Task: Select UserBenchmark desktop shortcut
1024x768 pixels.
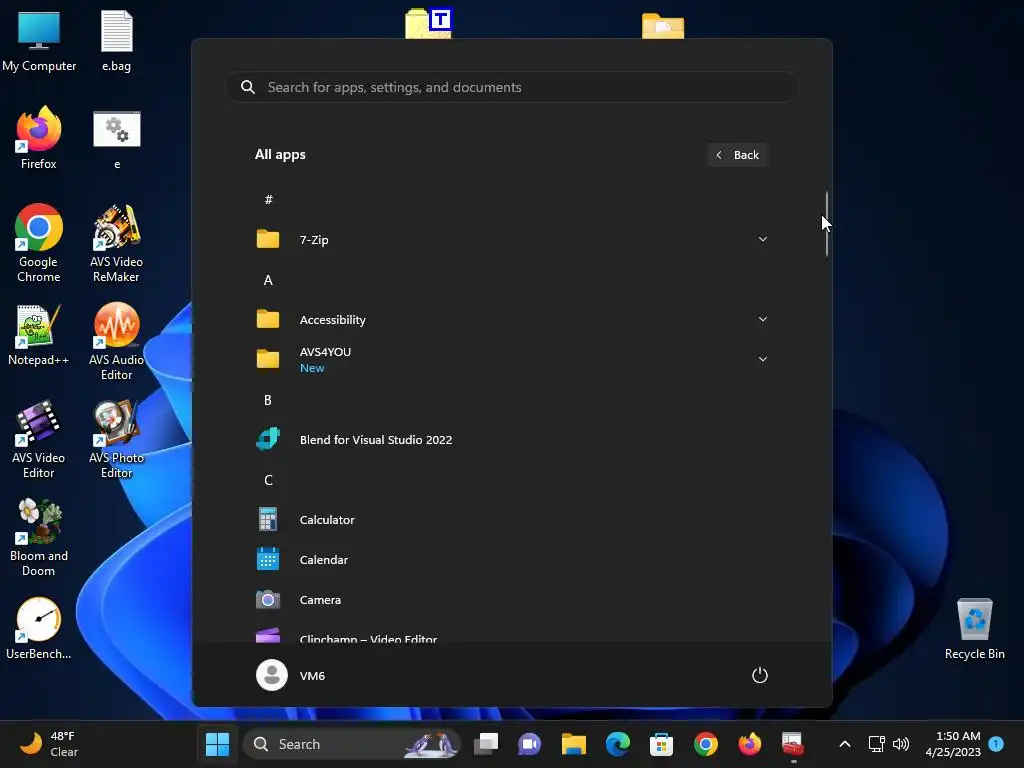Action: [x=39, y=628]
